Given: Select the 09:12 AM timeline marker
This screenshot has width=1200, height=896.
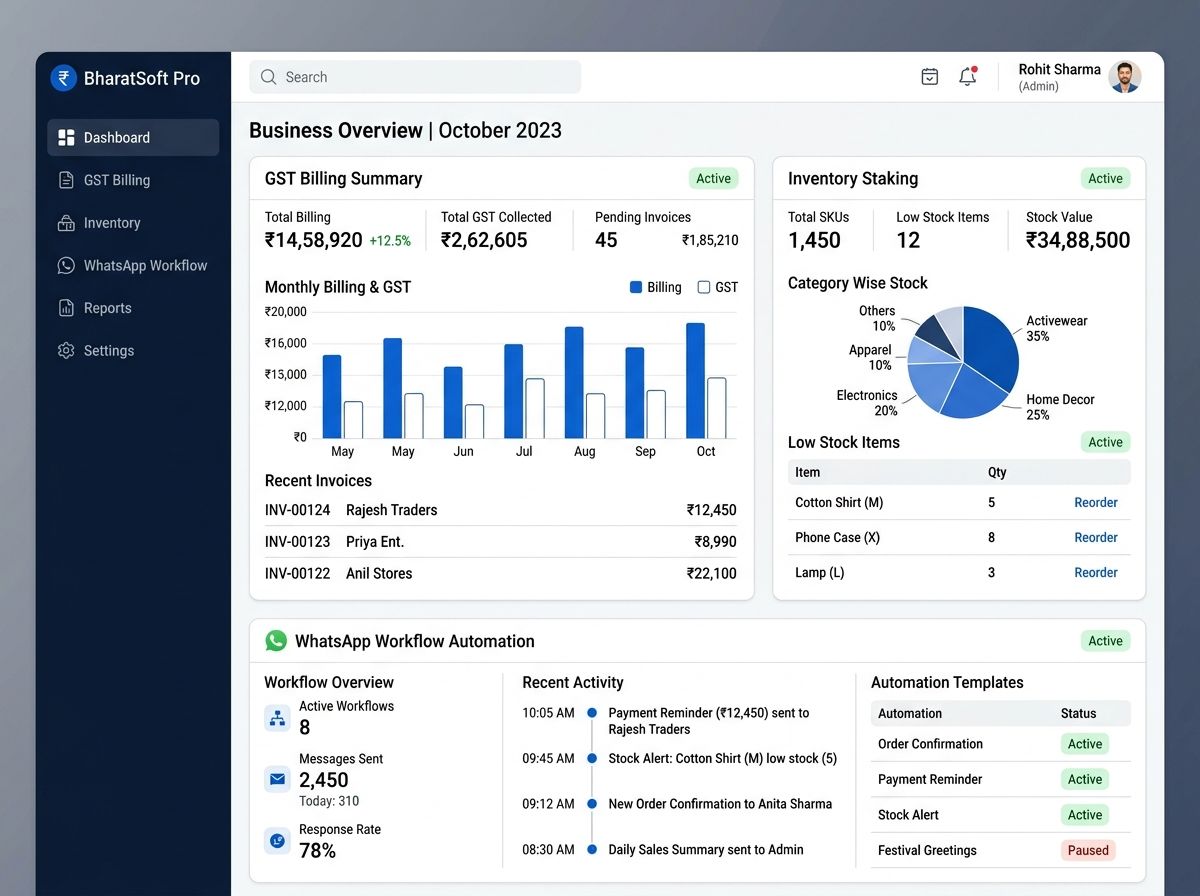Looking at the screenshot, I should click(x=592, y=804).
